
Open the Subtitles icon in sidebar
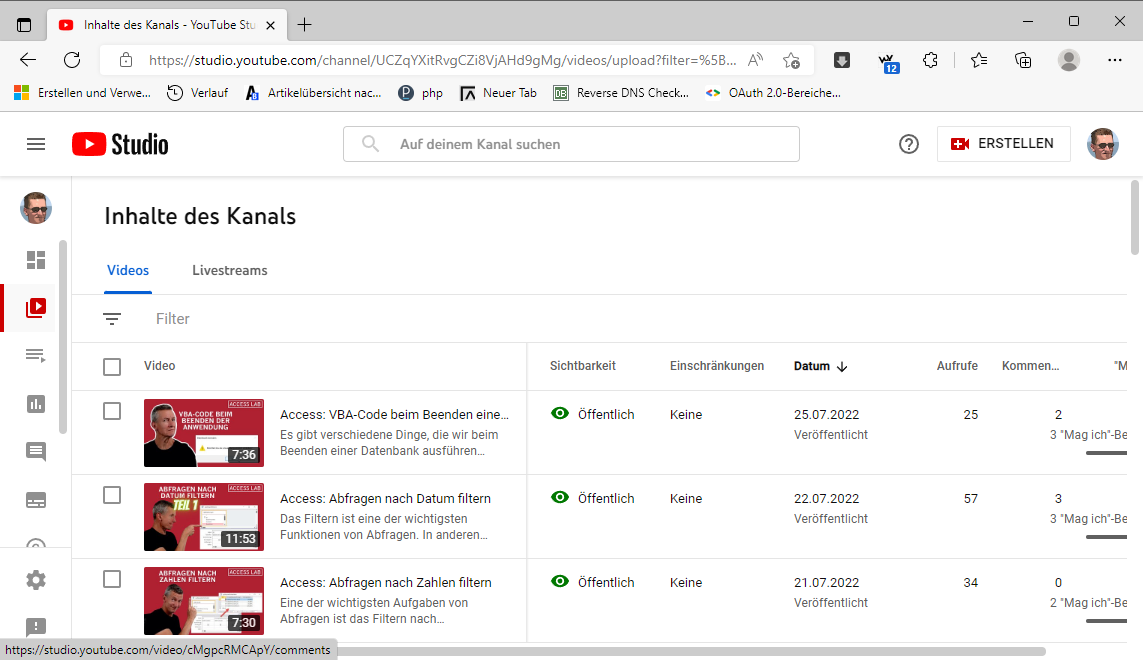tap(36, 500)
